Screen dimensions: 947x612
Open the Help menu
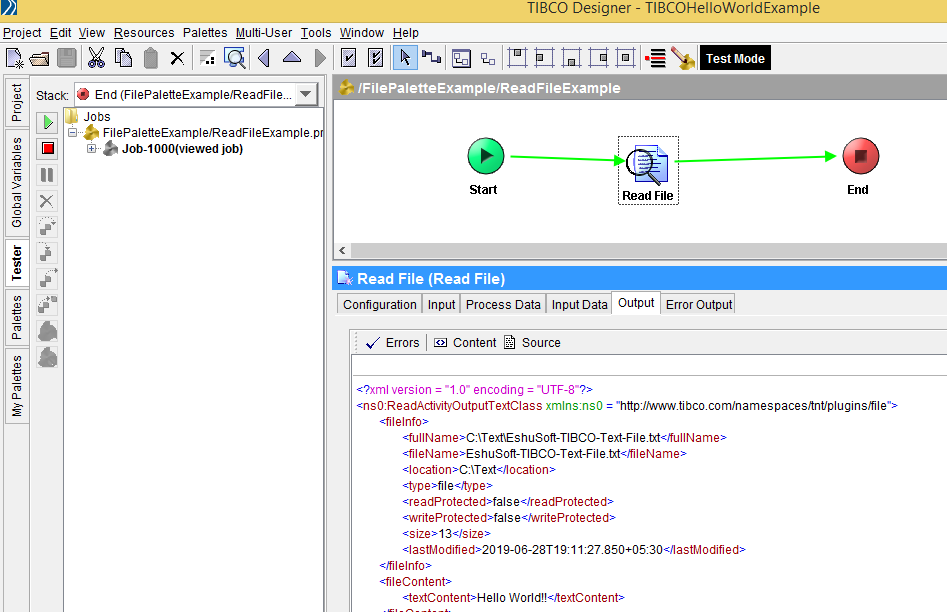coord(405,33)
